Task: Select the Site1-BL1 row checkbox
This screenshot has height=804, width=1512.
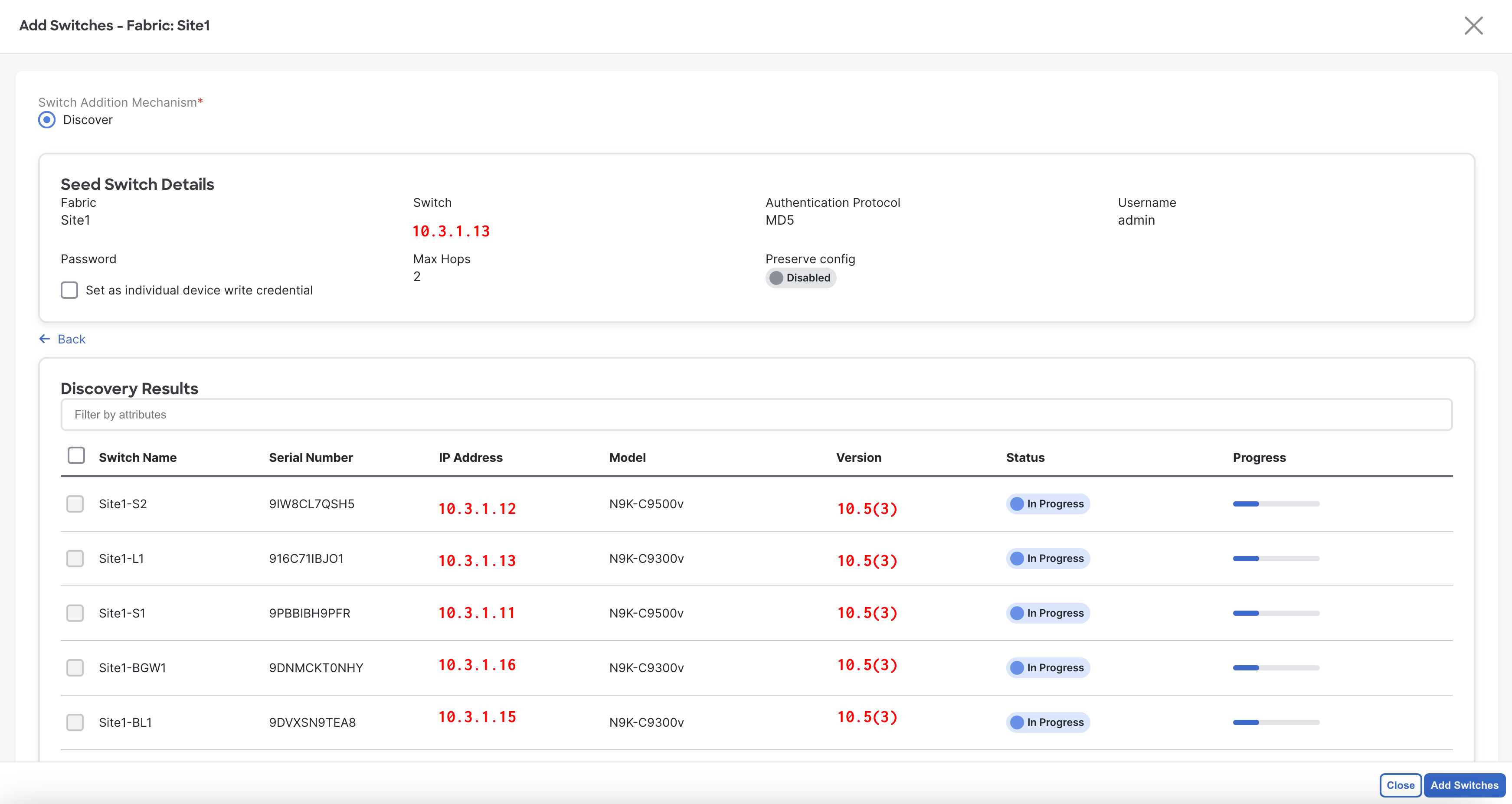Action: pos(75,722)
